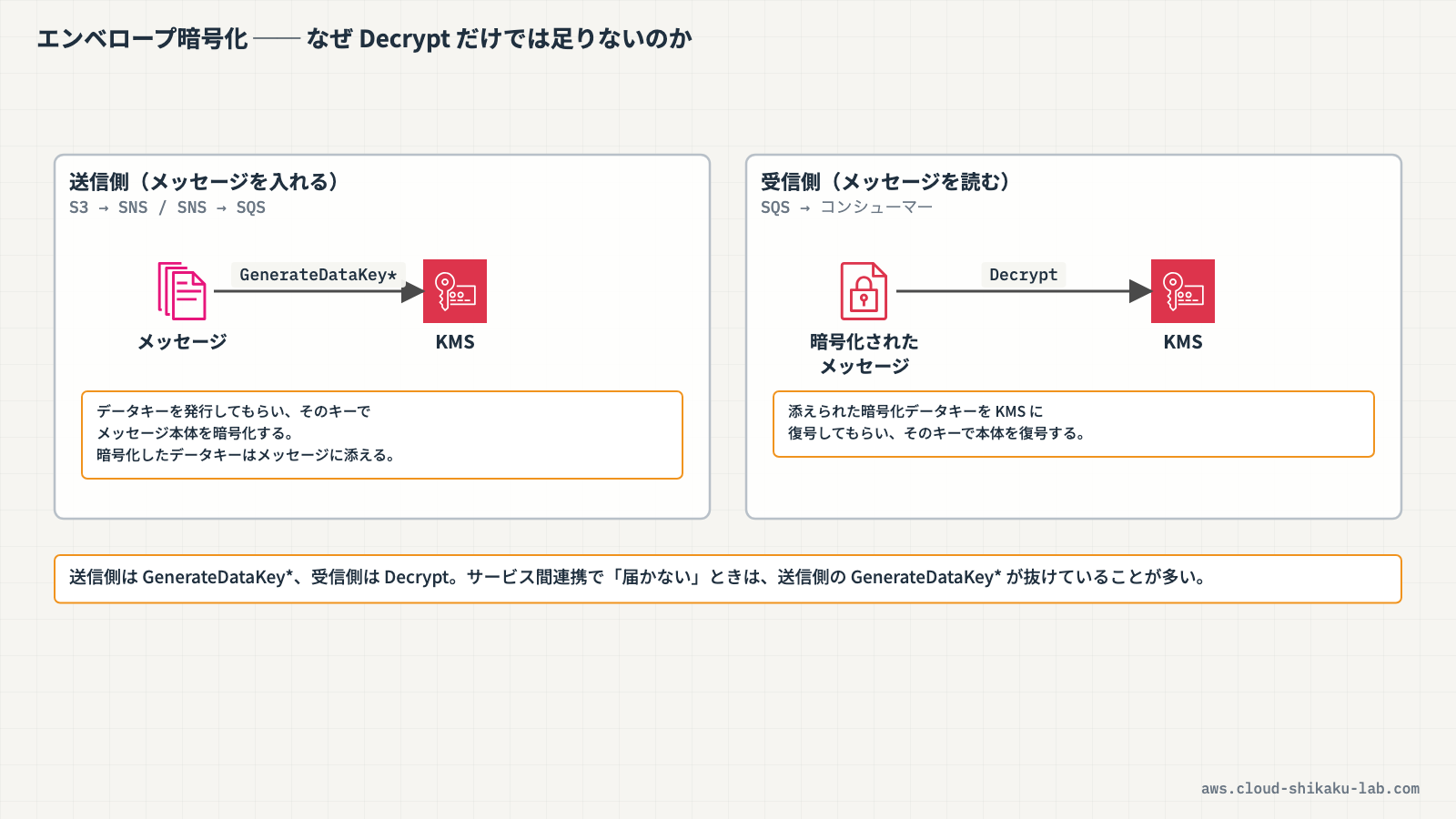
Task: Click the KMS caption in the 受信側 panel
Action: coord(1183,342)
